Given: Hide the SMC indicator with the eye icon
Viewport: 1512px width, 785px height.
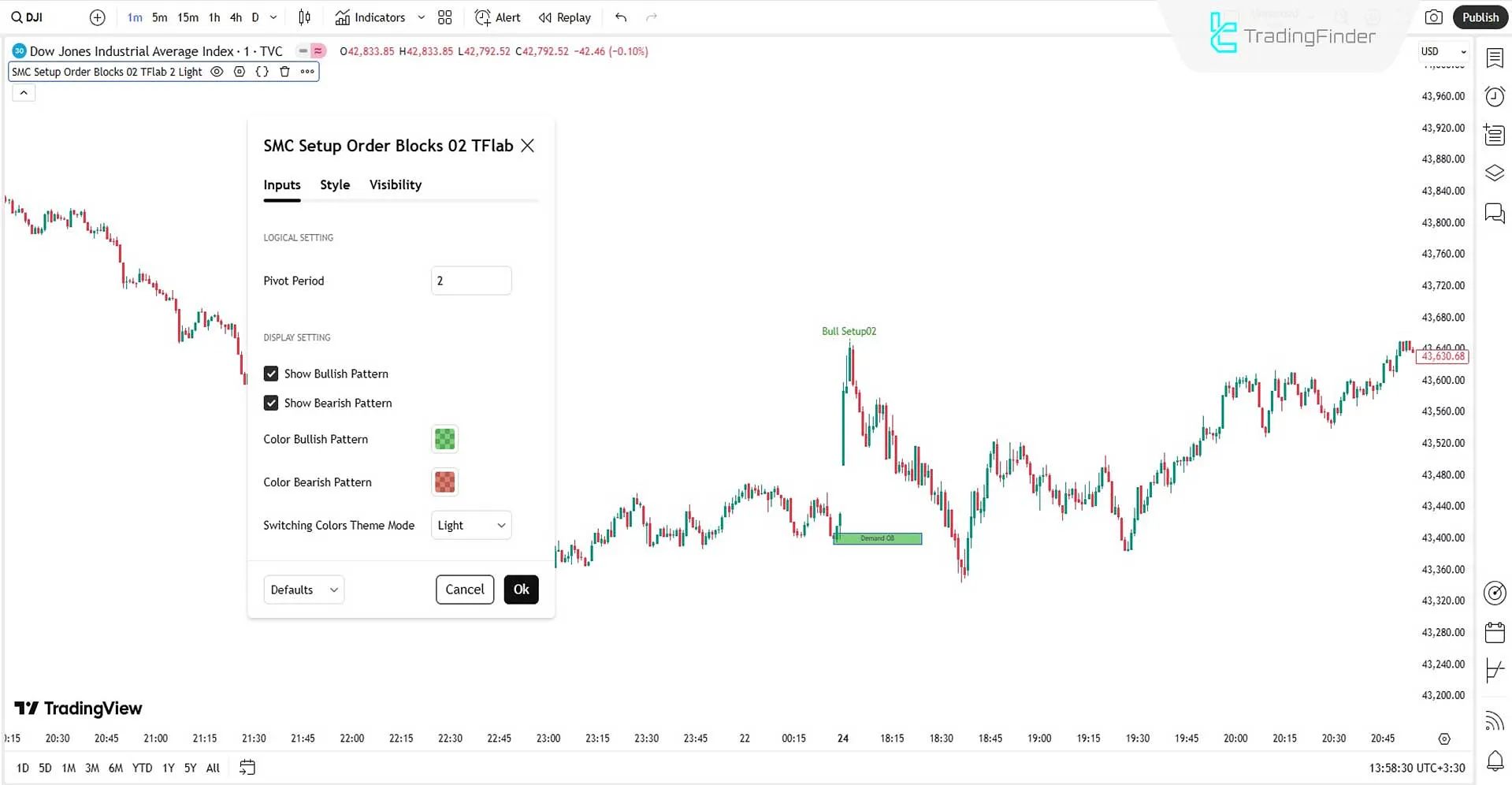Looking at the screenshot, I should pyautogui.click(x=217, y=71).
